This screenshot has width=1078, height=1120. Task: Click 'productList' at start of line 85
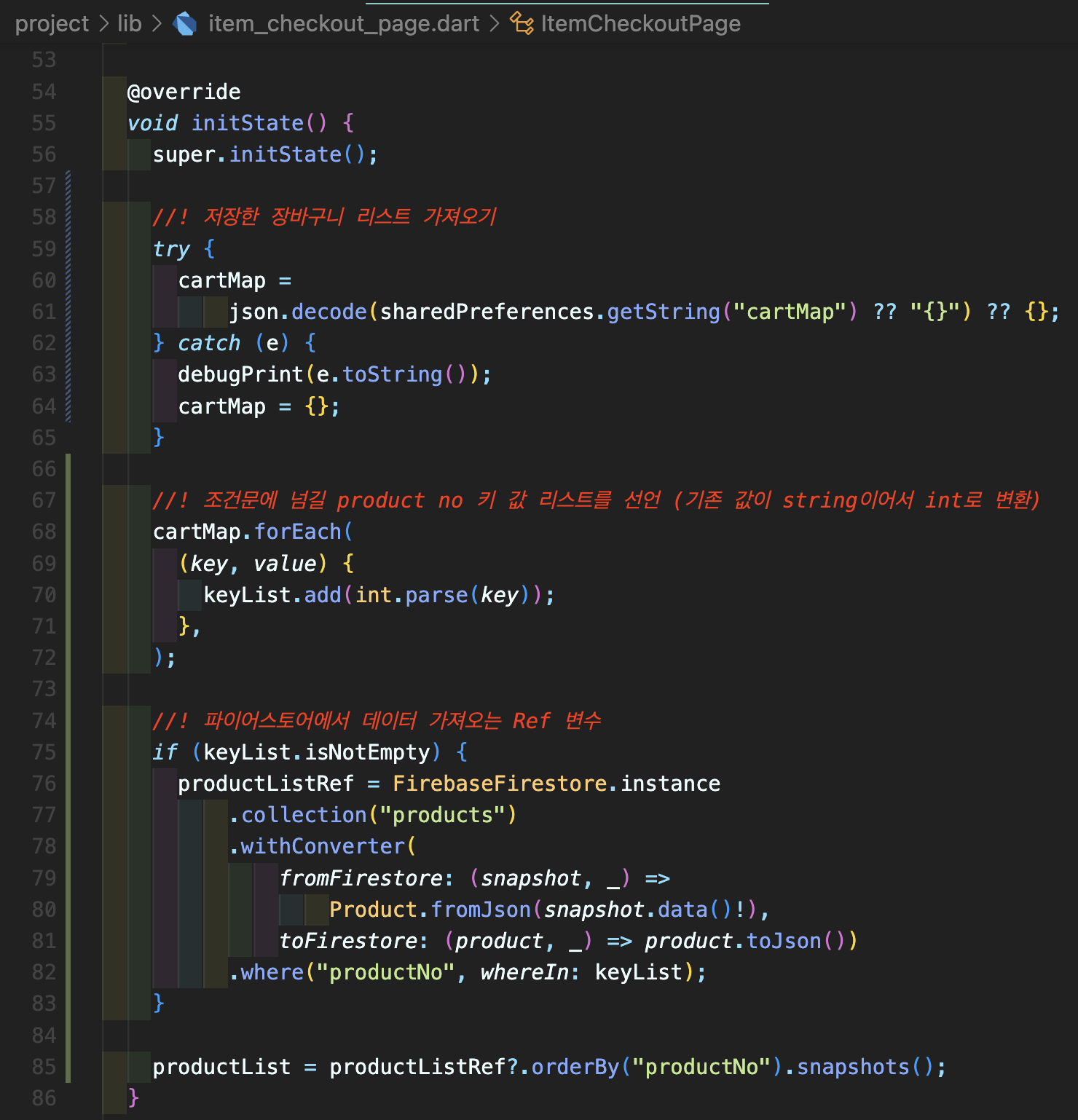(222, 1067)
